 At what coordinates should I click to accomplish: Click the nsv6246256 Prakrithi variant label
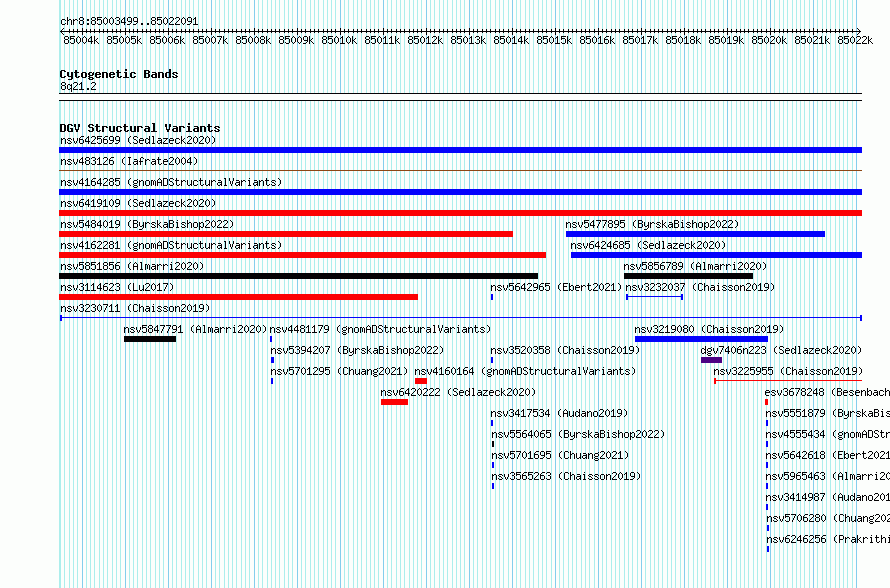[828, 539]
